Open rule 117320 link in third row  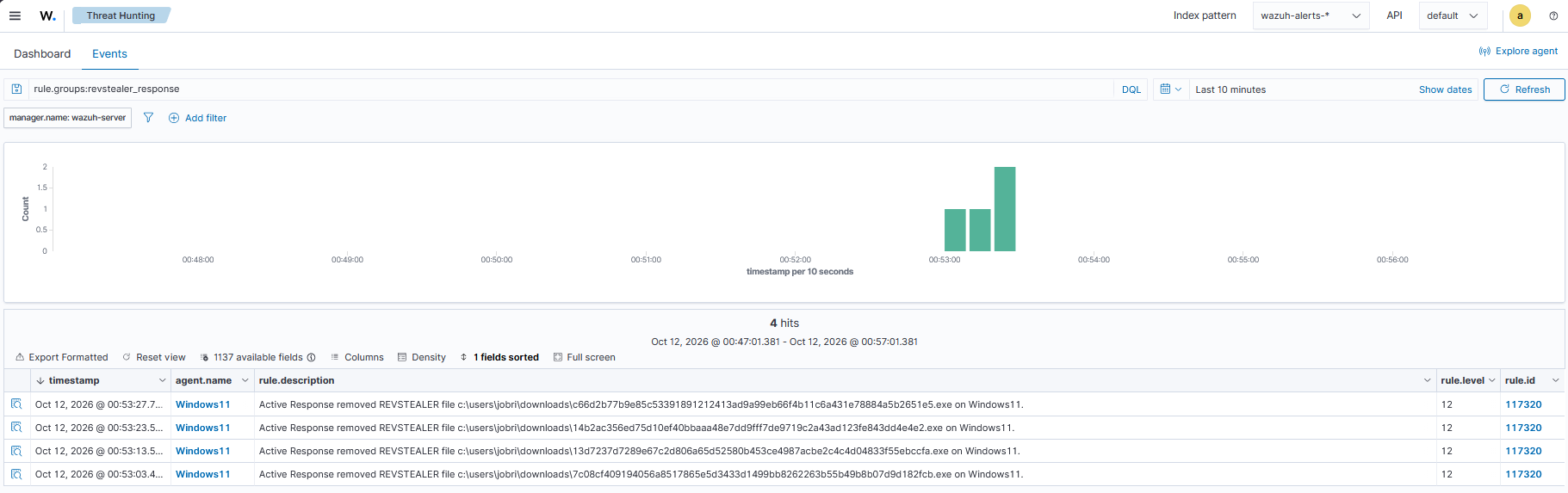pos(1523,451)
